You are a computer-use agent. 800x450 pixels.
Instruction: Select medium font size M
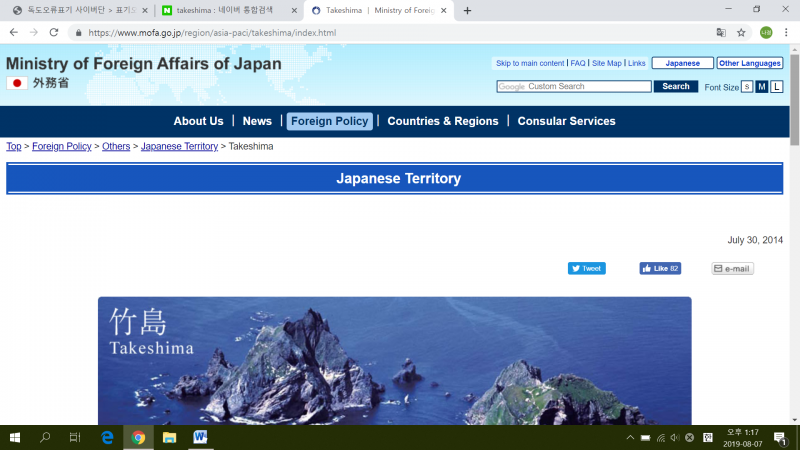(x=762, y=87)
